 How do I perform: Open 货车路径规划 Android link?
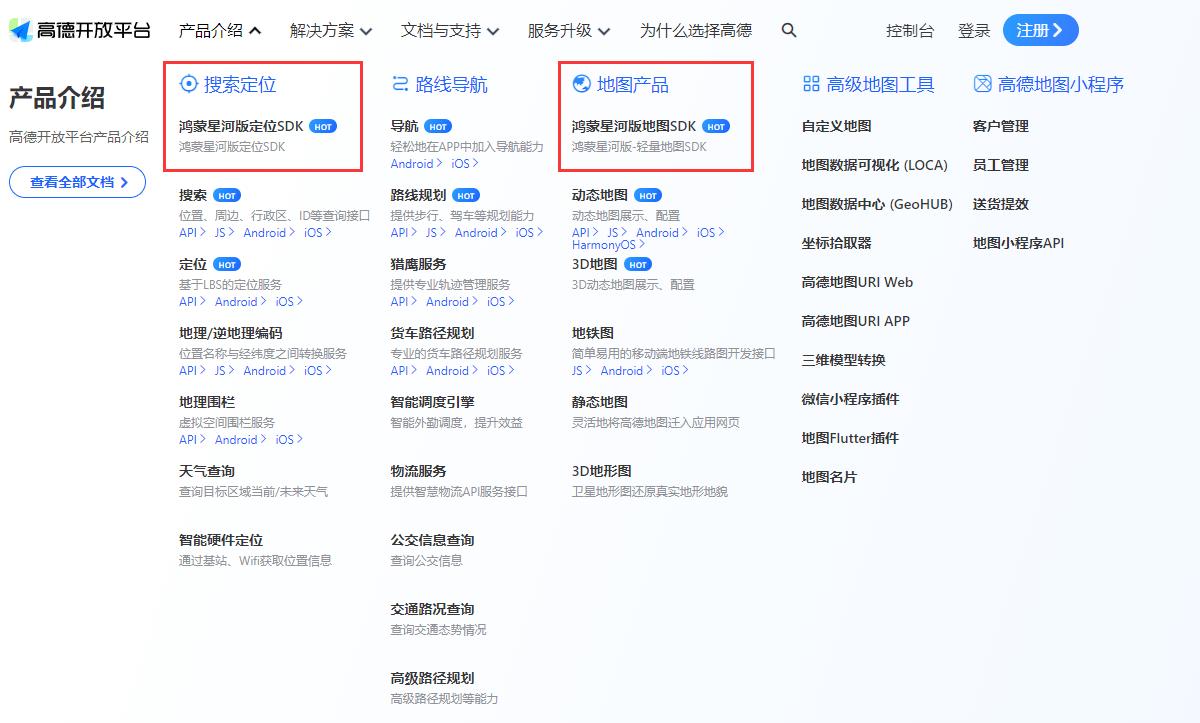click(451, 370)
